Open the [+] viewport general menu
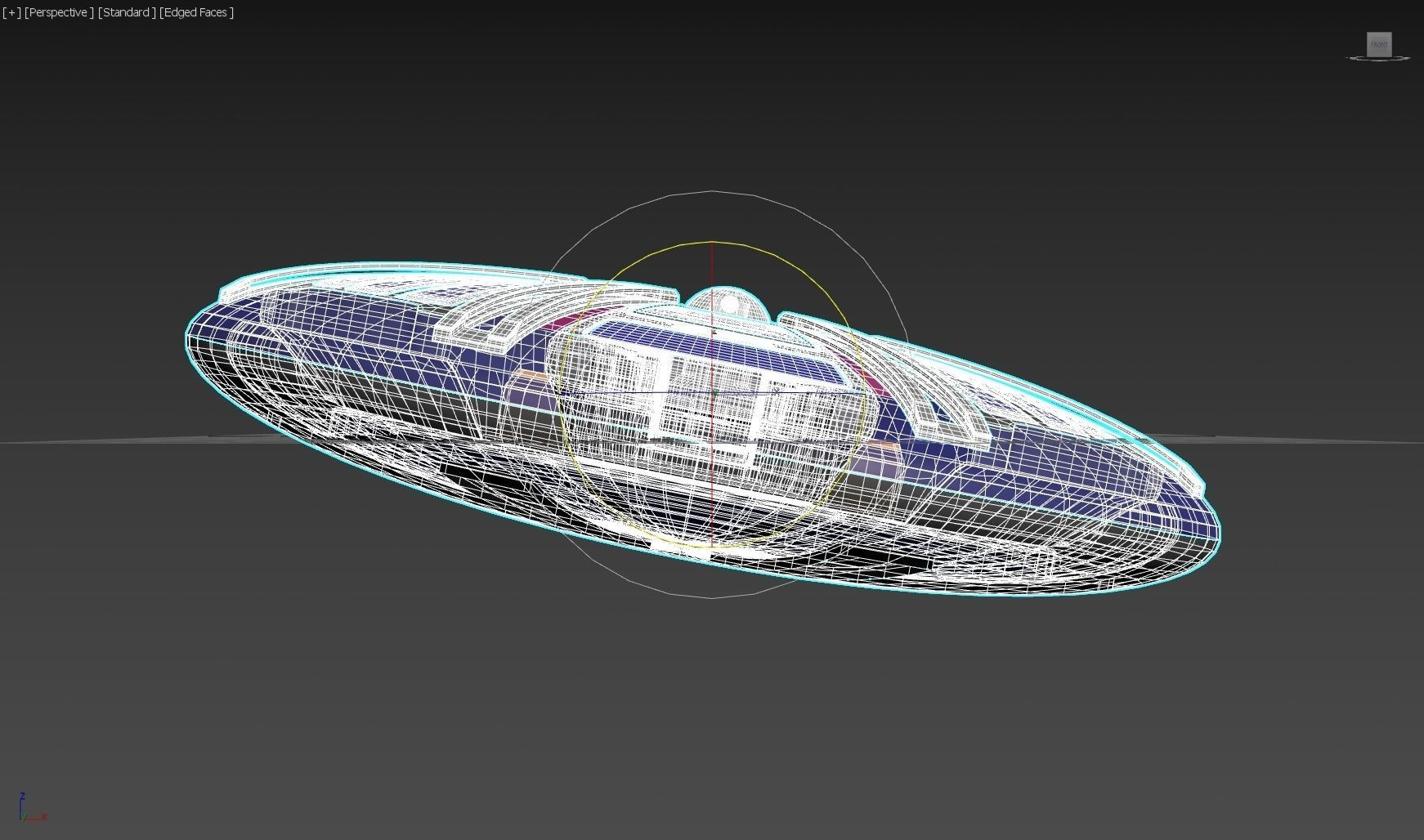 (x=11, y=12)
